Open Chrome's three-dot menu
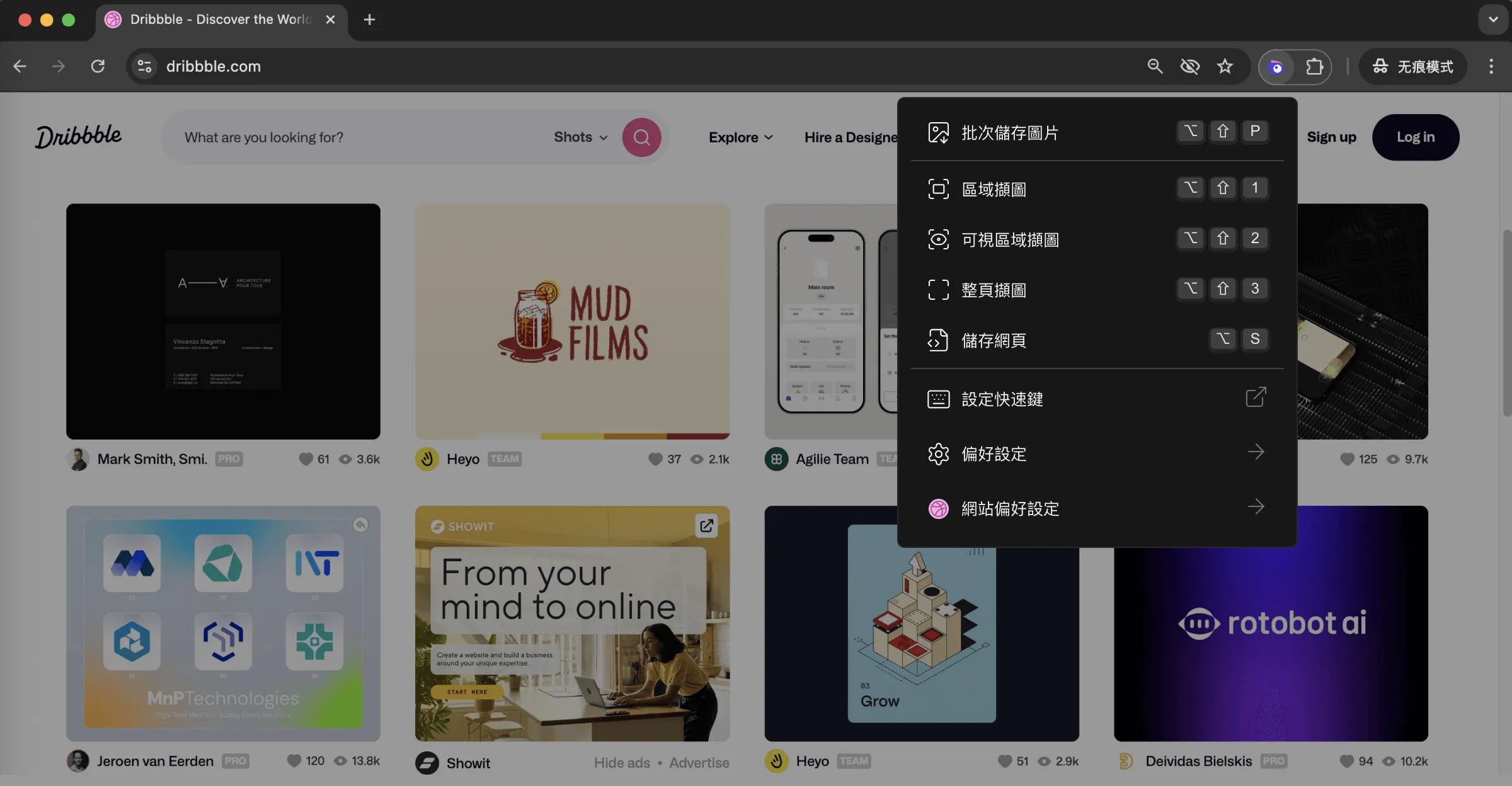The height and width of the screenshot is (786, 1512). tap(1491, 66)
